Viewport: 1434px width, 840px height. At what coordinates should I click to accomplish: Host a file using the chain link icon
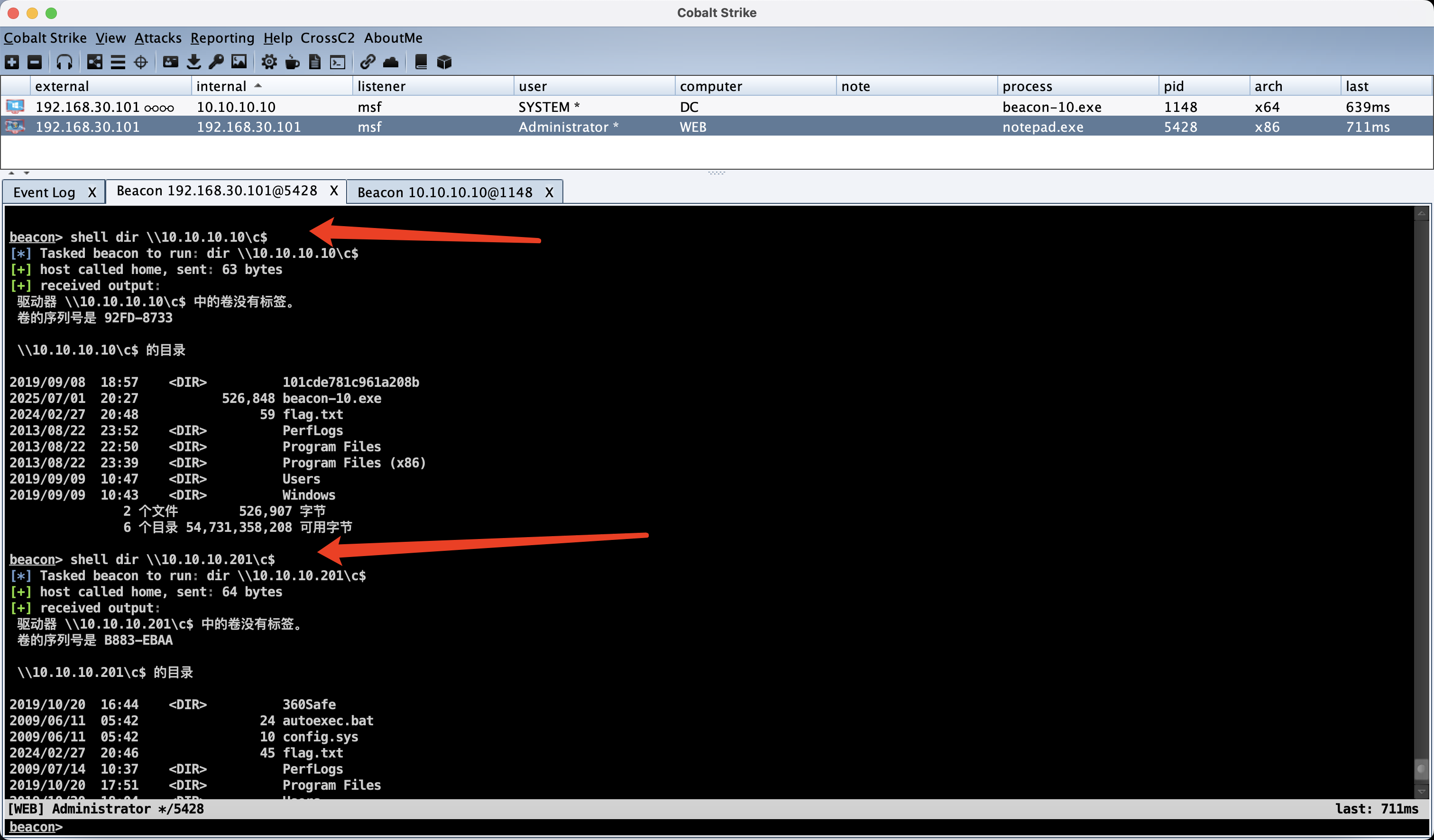tap(368, 62)
